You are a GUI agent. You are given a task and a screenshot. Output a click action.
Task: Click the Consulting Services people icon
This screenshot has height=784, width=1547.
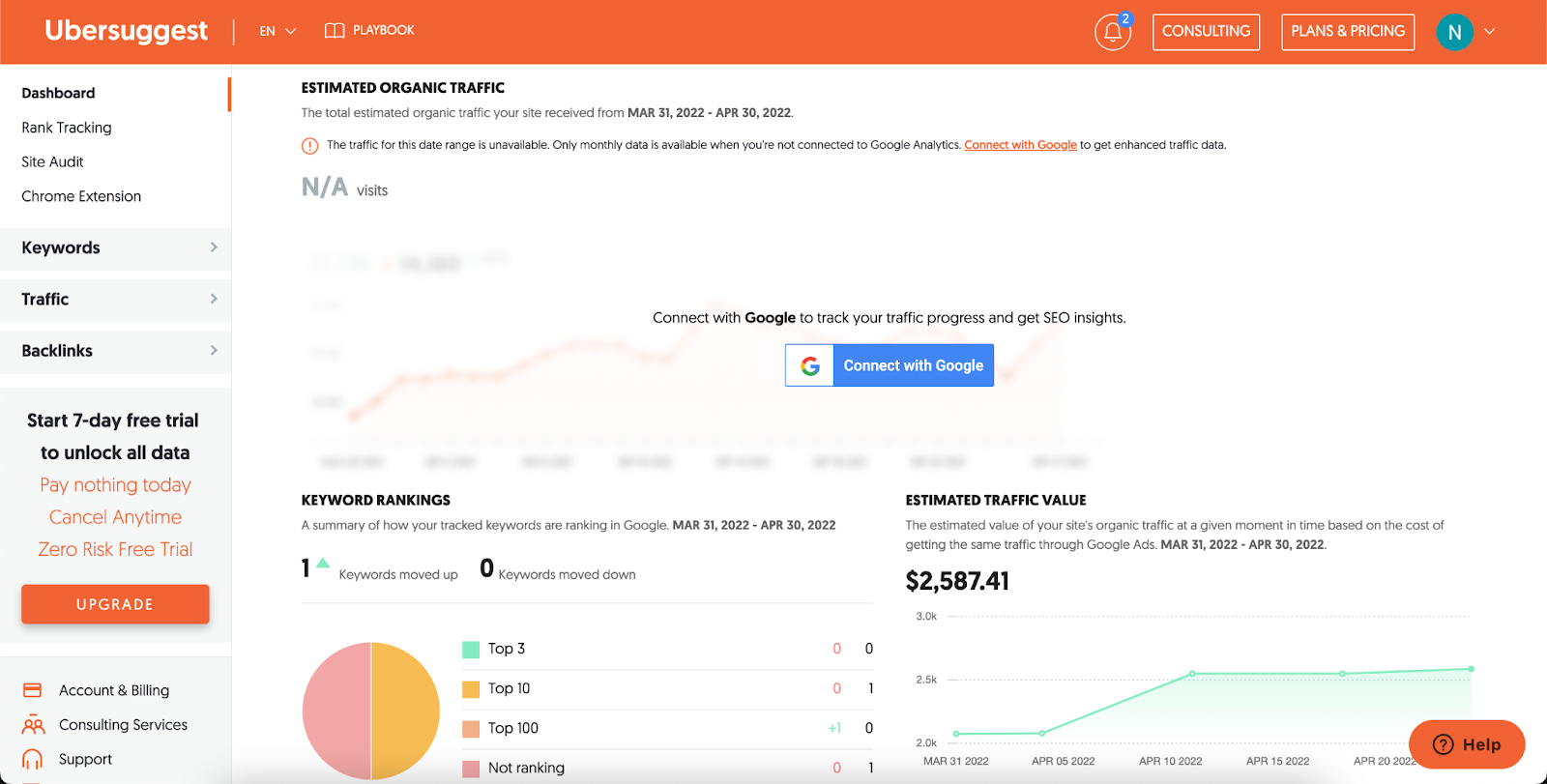(33, 725)
